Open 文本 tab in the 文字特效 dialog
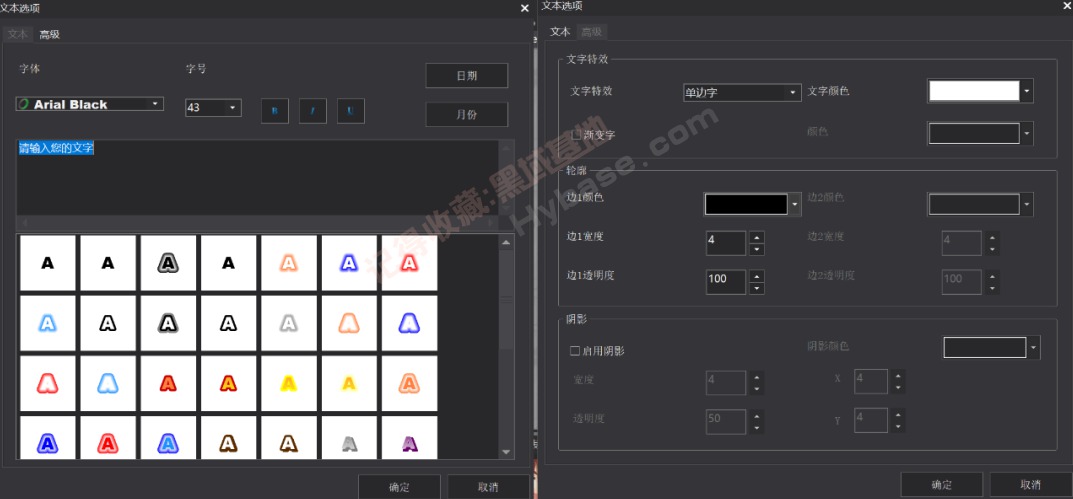This screenshot has width=1073, height=499. (x=560, y=32)
